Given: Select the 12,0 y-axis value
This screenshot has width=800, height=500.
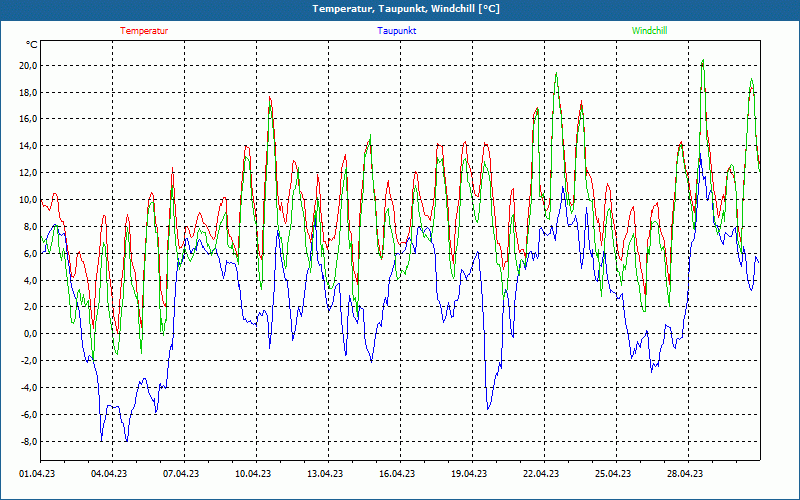Looking at the screenshot, I should click(x=28, y=172).
